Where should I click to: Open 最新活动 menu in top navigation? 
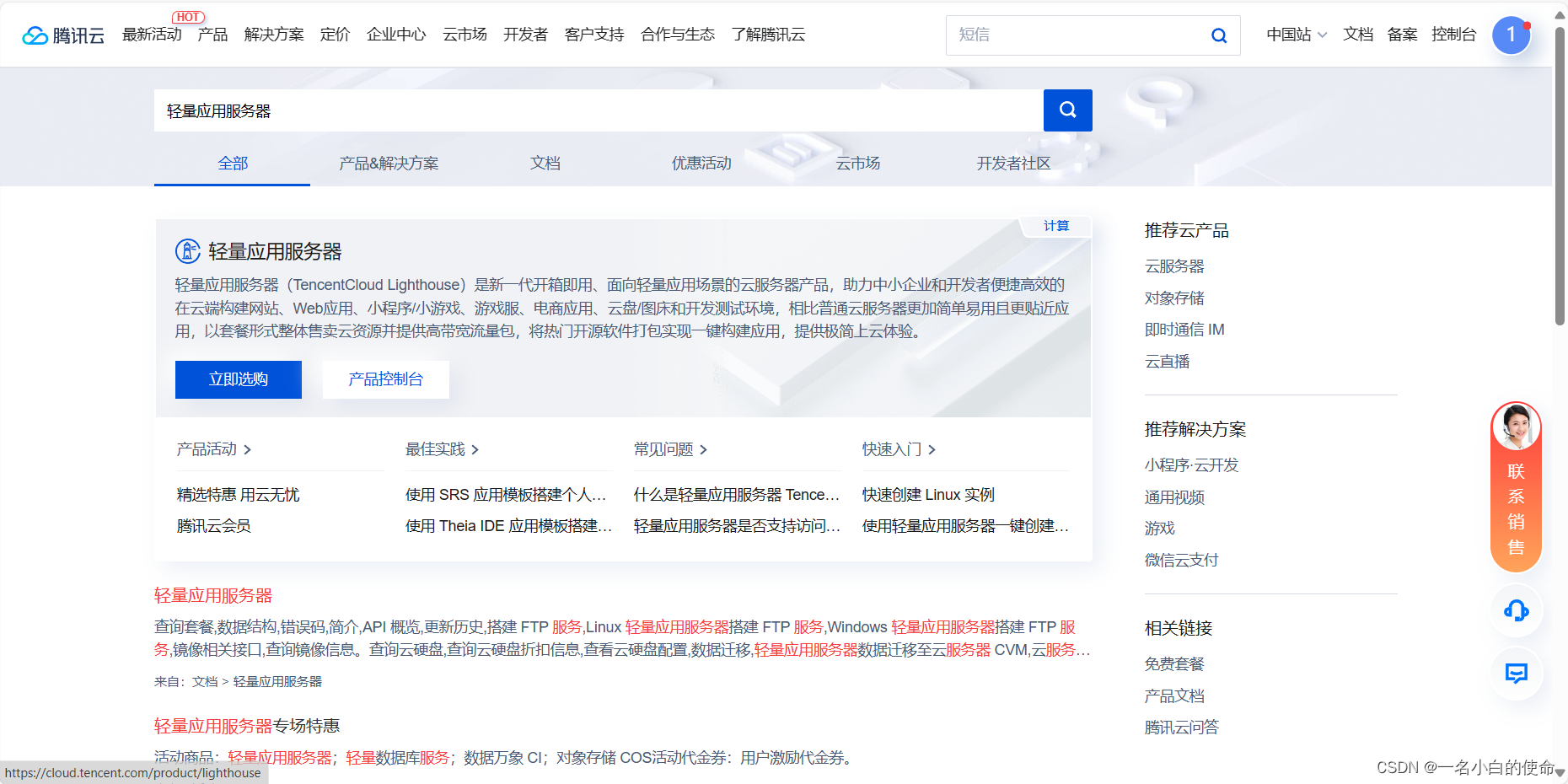152,35
